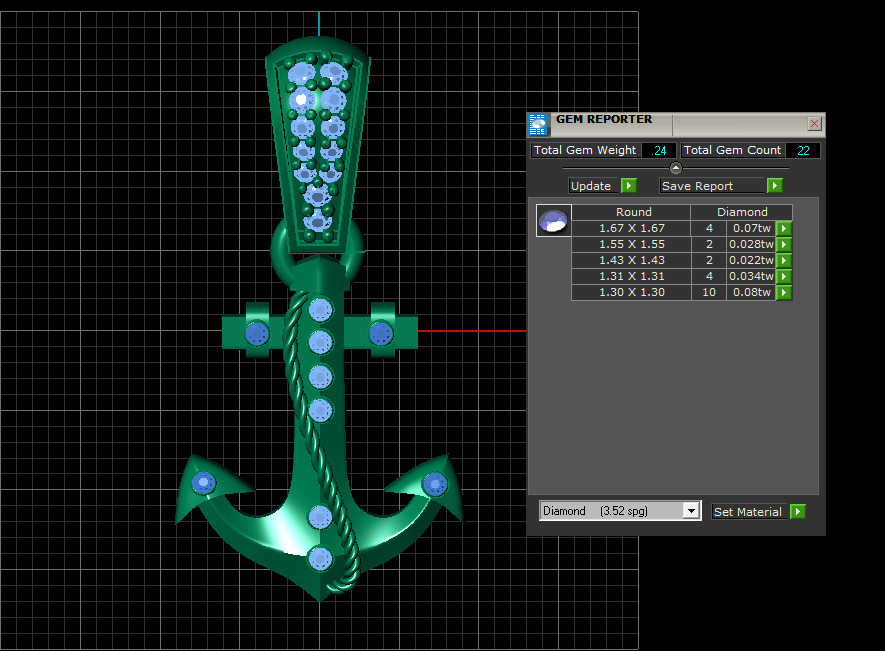This screenshot has height=651, width=885.
Task: Click the Total Gem Weight value .24
Action: (659, 151)
